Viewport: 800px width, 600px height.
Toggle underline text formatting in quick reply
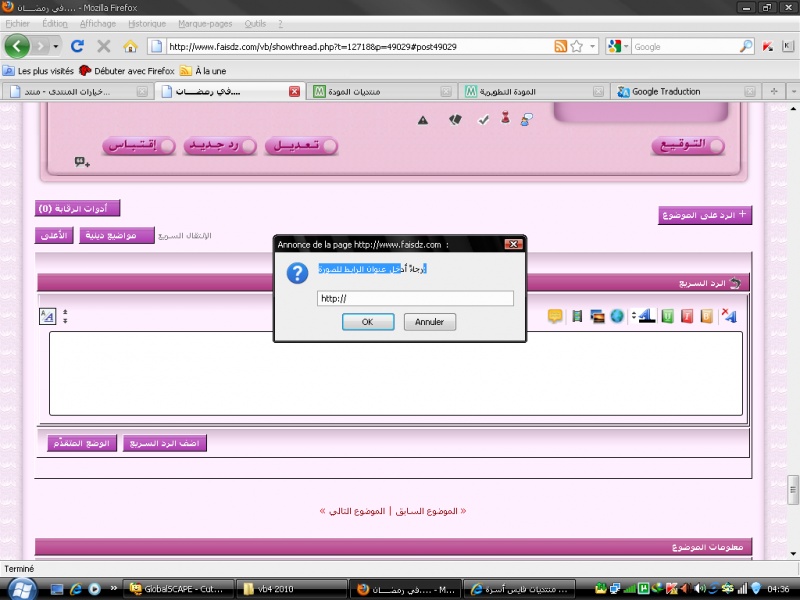click(x=667, y=317)
